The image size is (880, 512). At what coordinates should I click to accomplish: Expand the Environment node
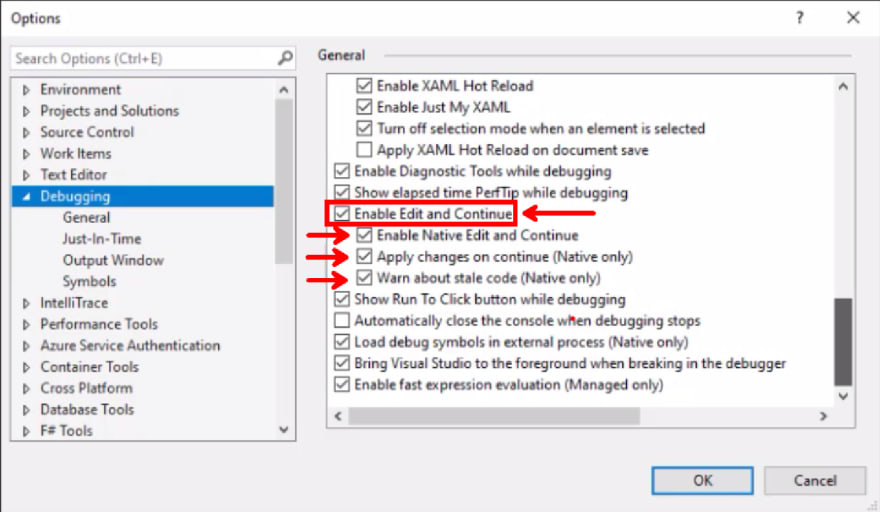[x=26, y=90]
